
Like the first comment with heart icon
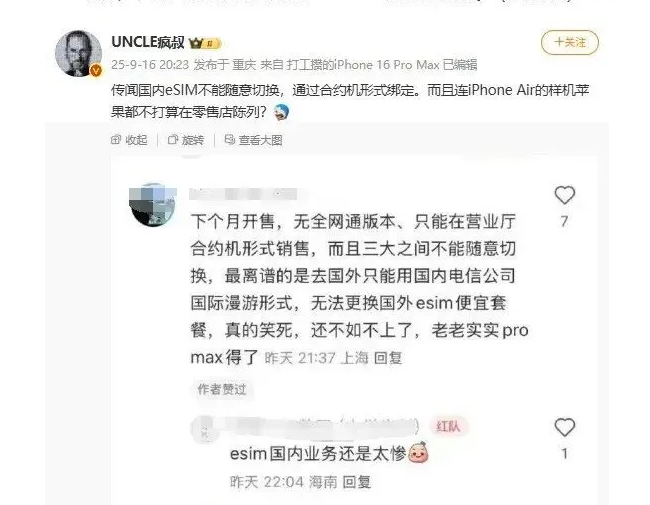point(565,195)
